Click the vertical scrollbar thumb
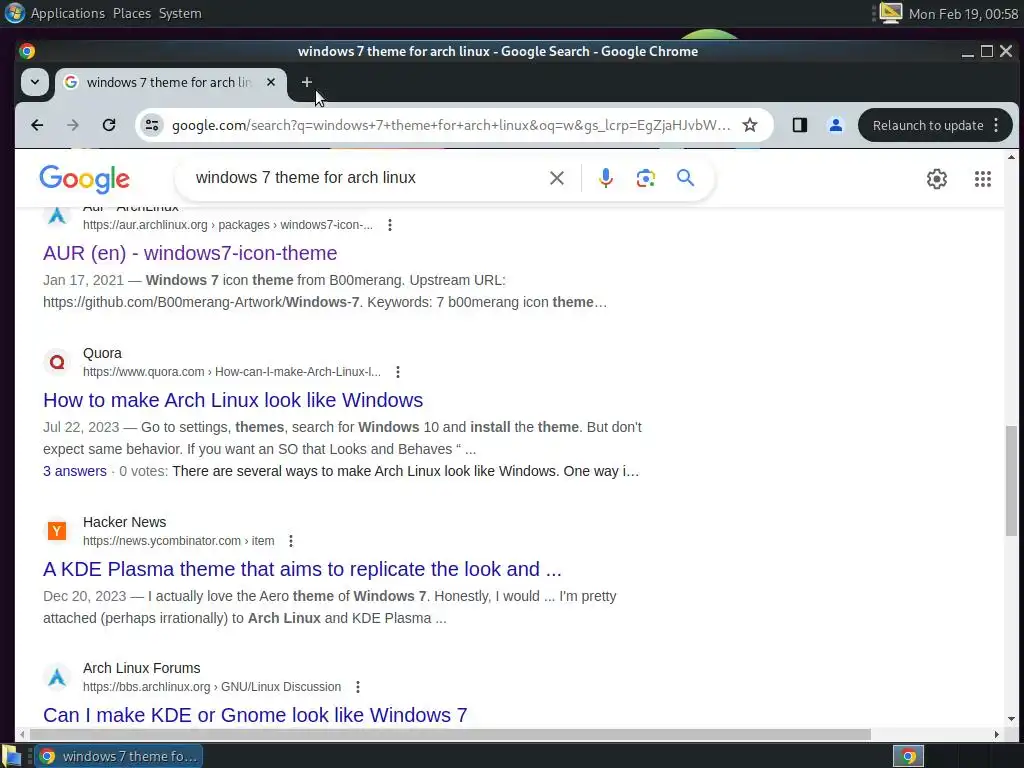Viewport: 1024px width, 768px height. pyautogui.click(x=1011, y=480)
